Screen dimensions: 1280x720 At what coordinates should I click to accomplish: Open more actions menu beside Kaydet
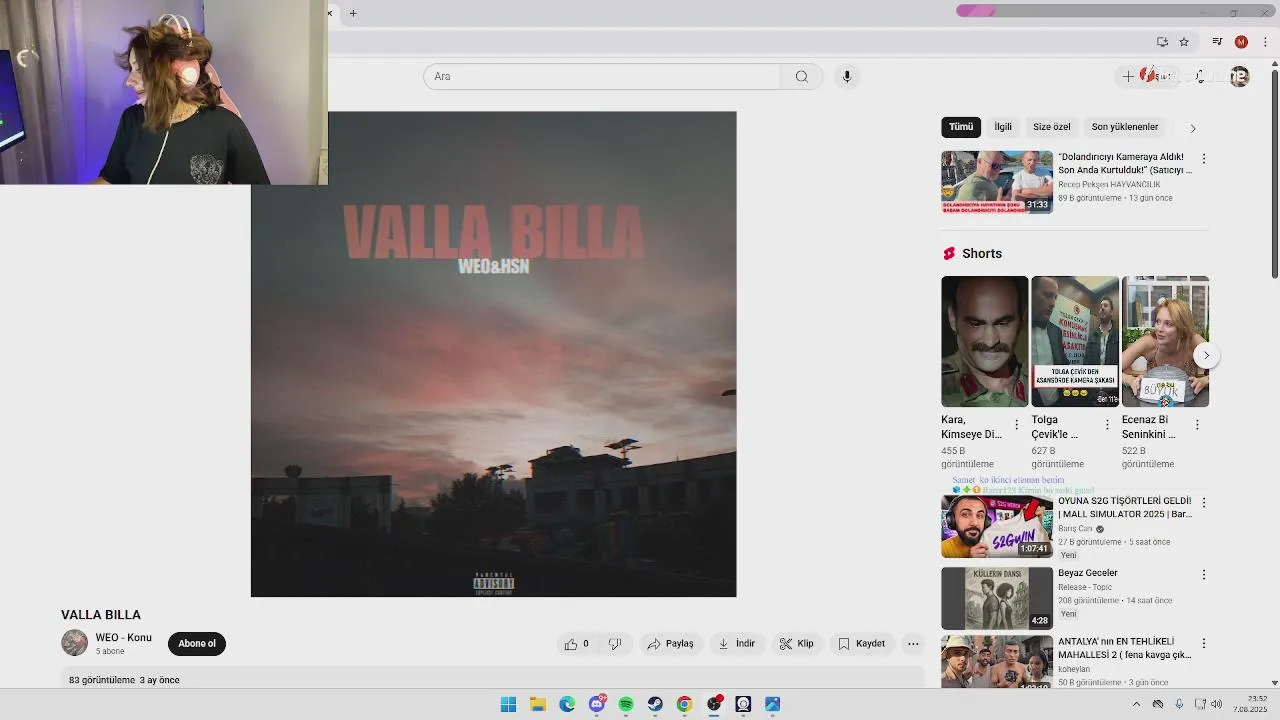[913, 644]
